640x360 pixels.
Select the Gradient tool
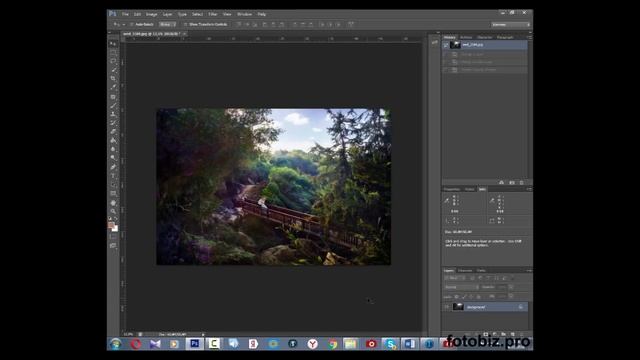[x=113, y=140]
